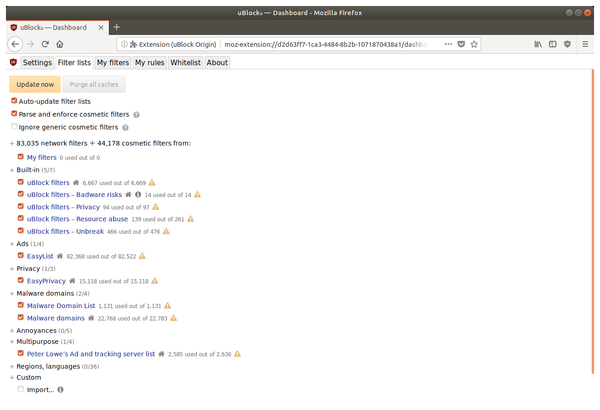
Task: Disable Auto-update filter lists checkbox
Action: [x=14, y=101]
